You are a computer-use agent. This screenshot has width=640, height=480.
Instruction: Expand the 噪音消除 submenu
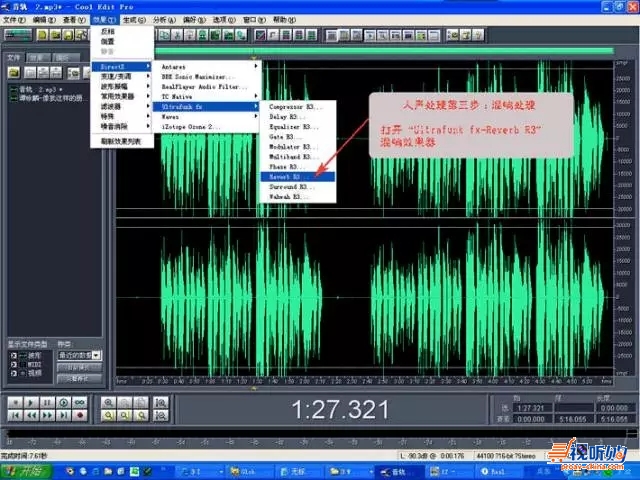point(122,127)
